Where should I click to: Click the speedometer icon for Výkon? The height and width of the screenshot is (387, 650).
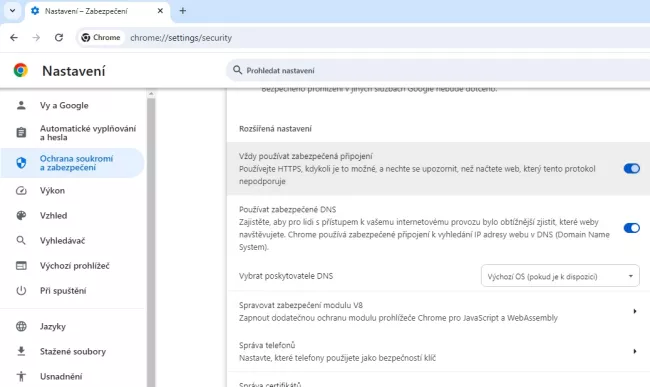coord(21,191)
